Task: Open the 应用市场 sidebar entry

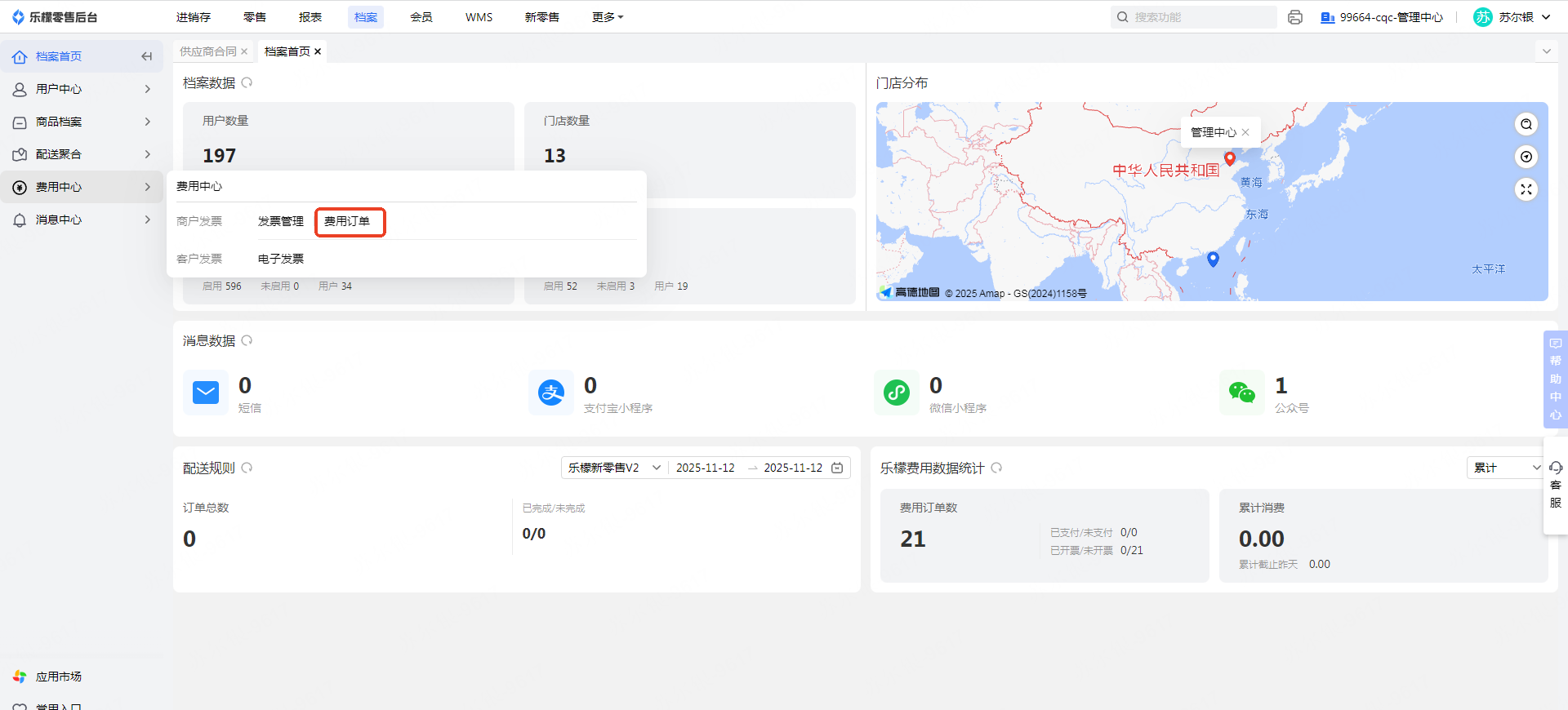Action: point(58,677)
